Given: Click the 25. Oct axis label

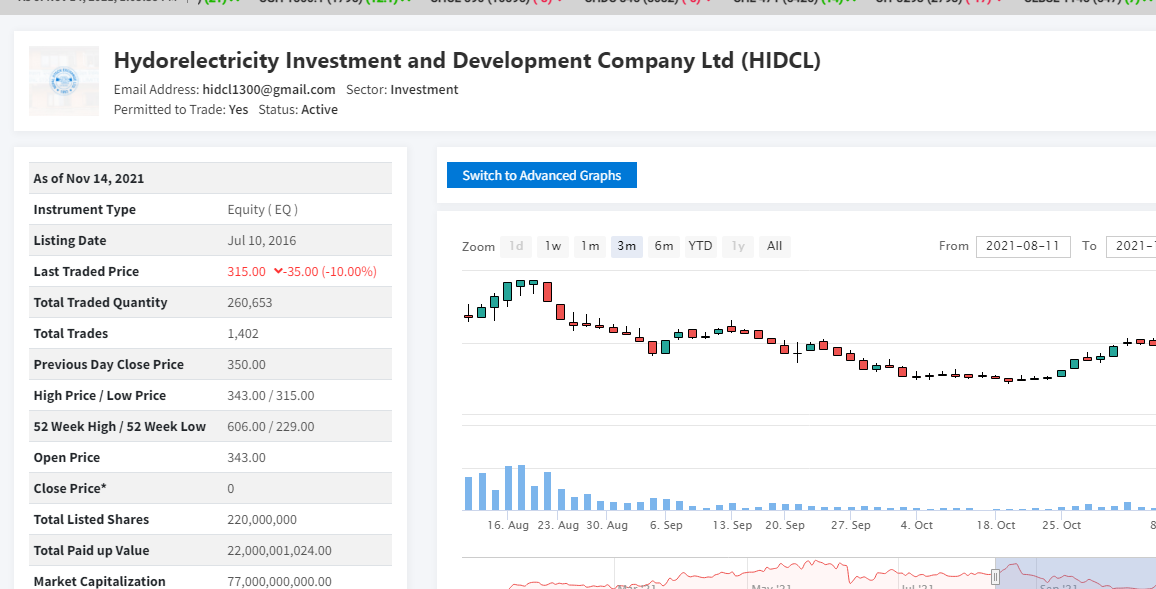Looking at the screenshot, I should point(1061,525).
